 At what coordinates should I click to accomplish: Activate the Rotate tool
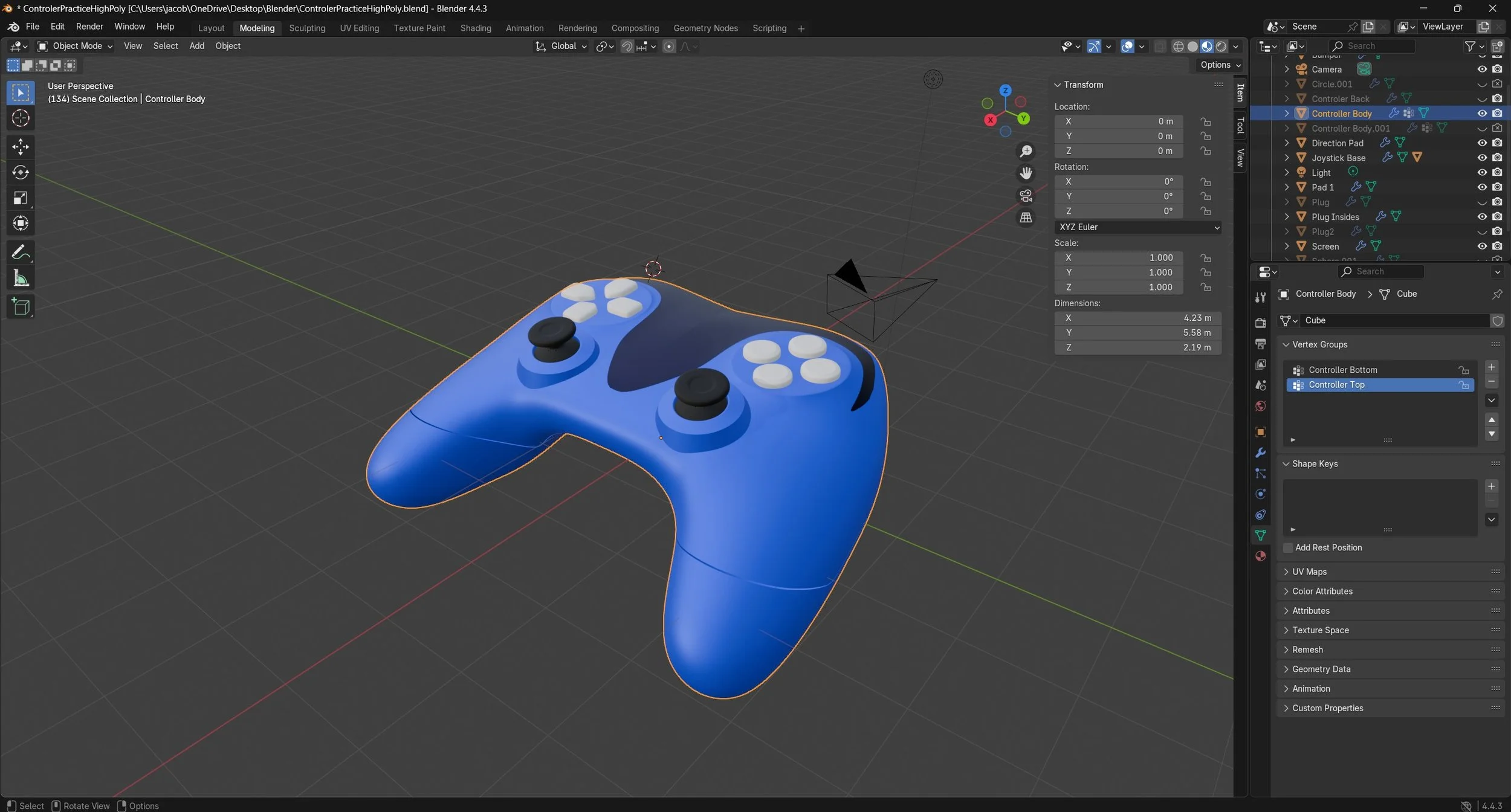[x=21, y=172]
